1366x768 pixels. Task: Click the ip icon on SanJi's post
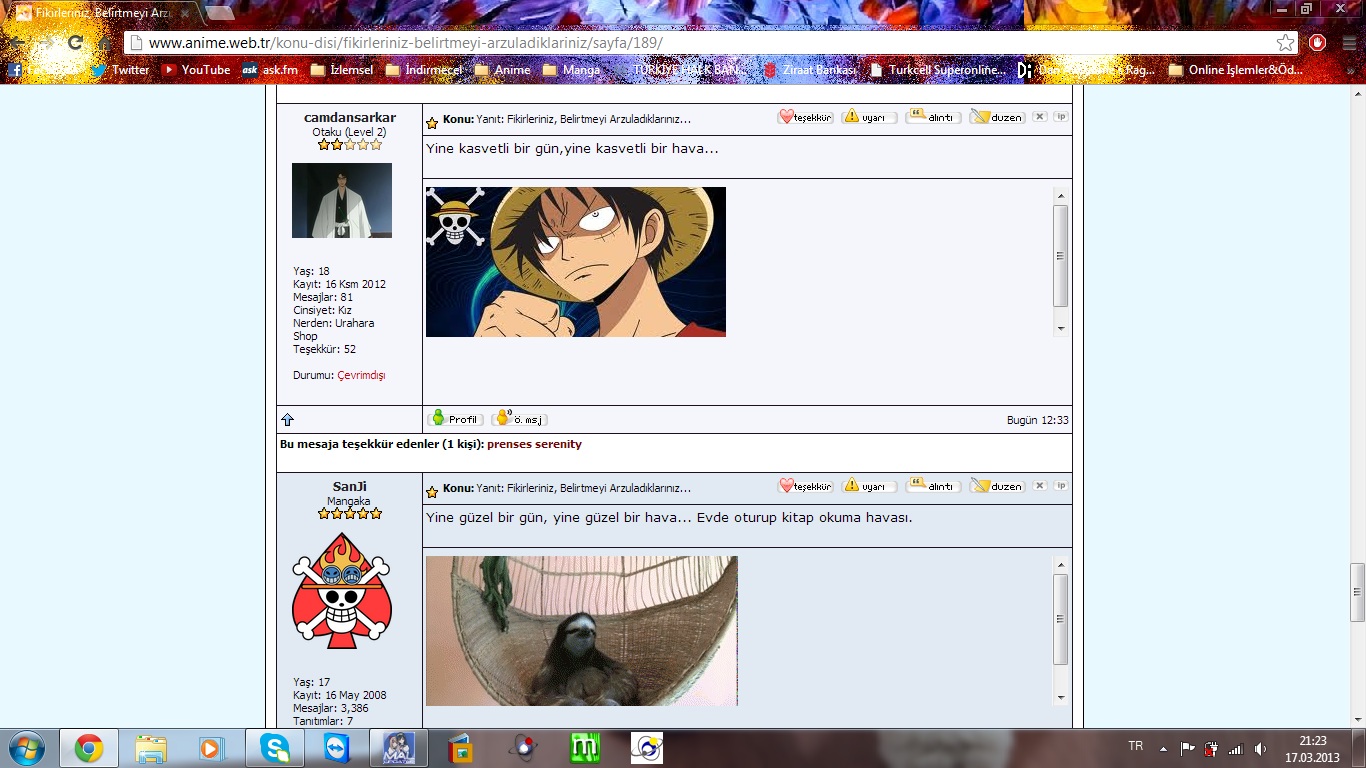click(x=1061, y=486)
